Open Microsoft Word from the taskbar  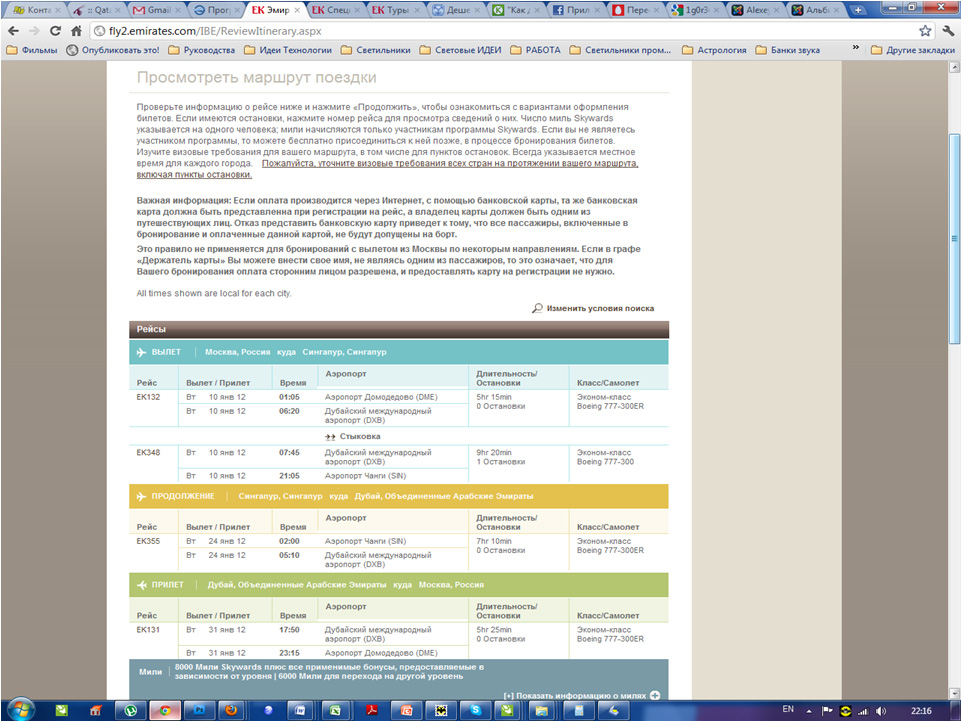click(300, 710)
